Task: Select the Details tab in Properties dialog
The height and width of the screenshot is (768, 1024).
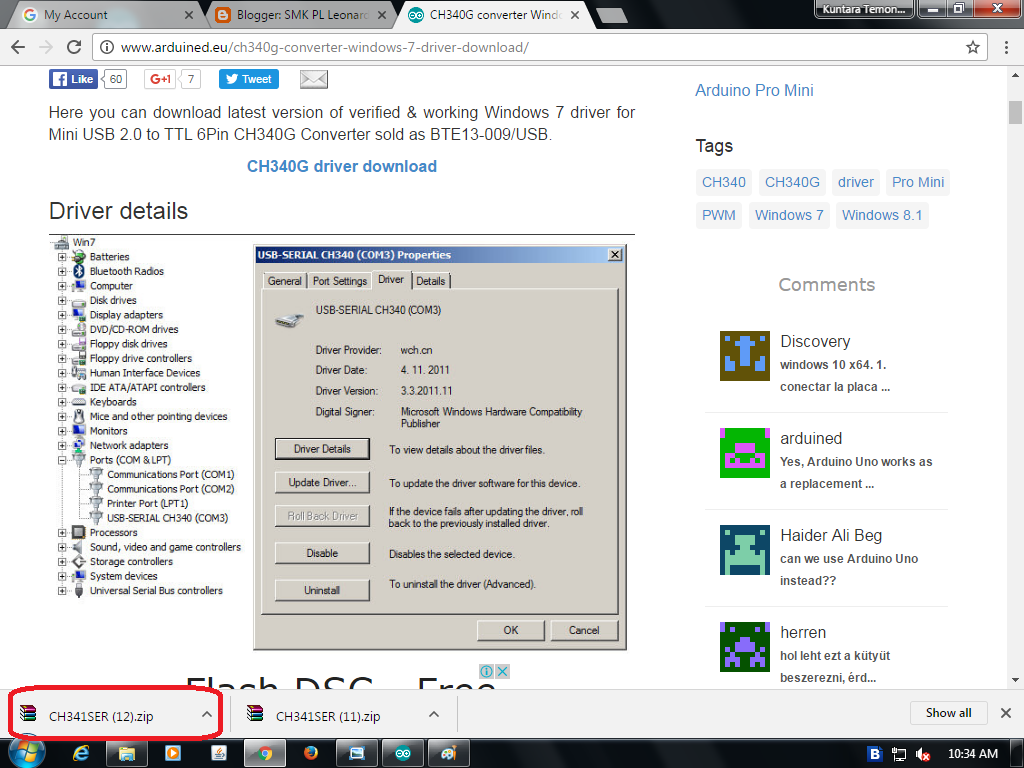Action: pos(430,281)
